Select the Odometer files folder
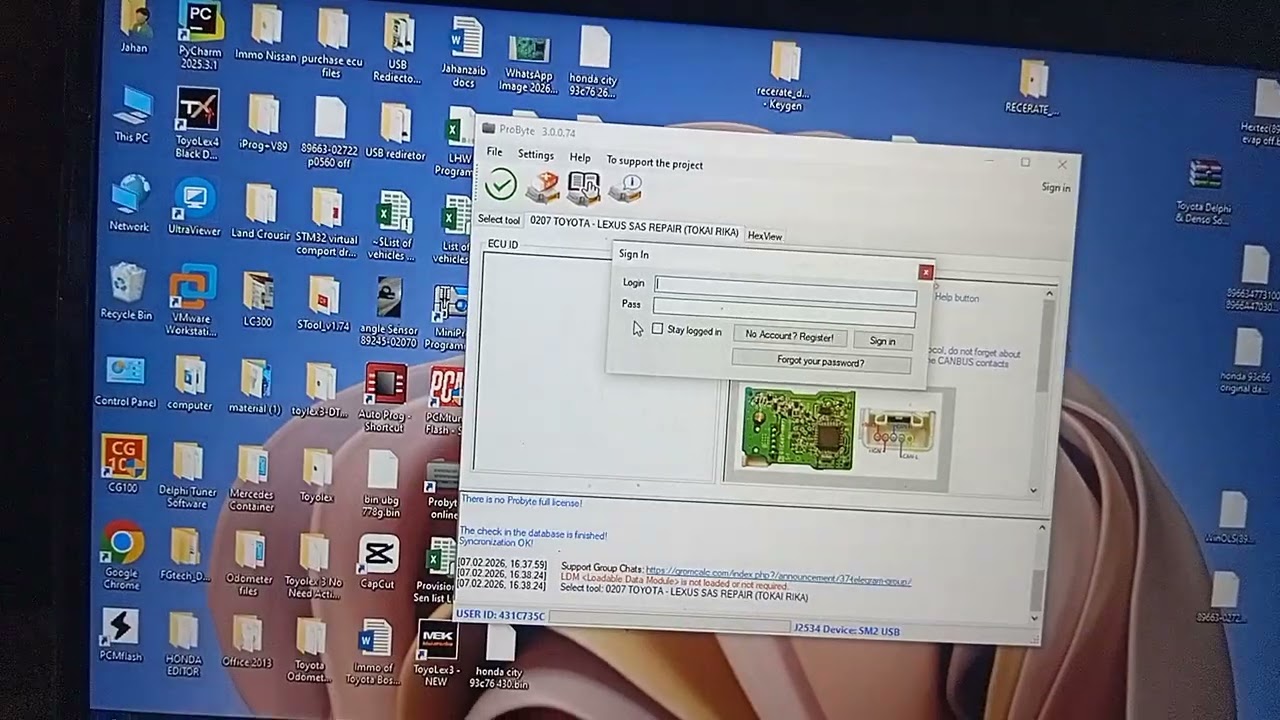The image size is (1280, 720). (249, 564)
